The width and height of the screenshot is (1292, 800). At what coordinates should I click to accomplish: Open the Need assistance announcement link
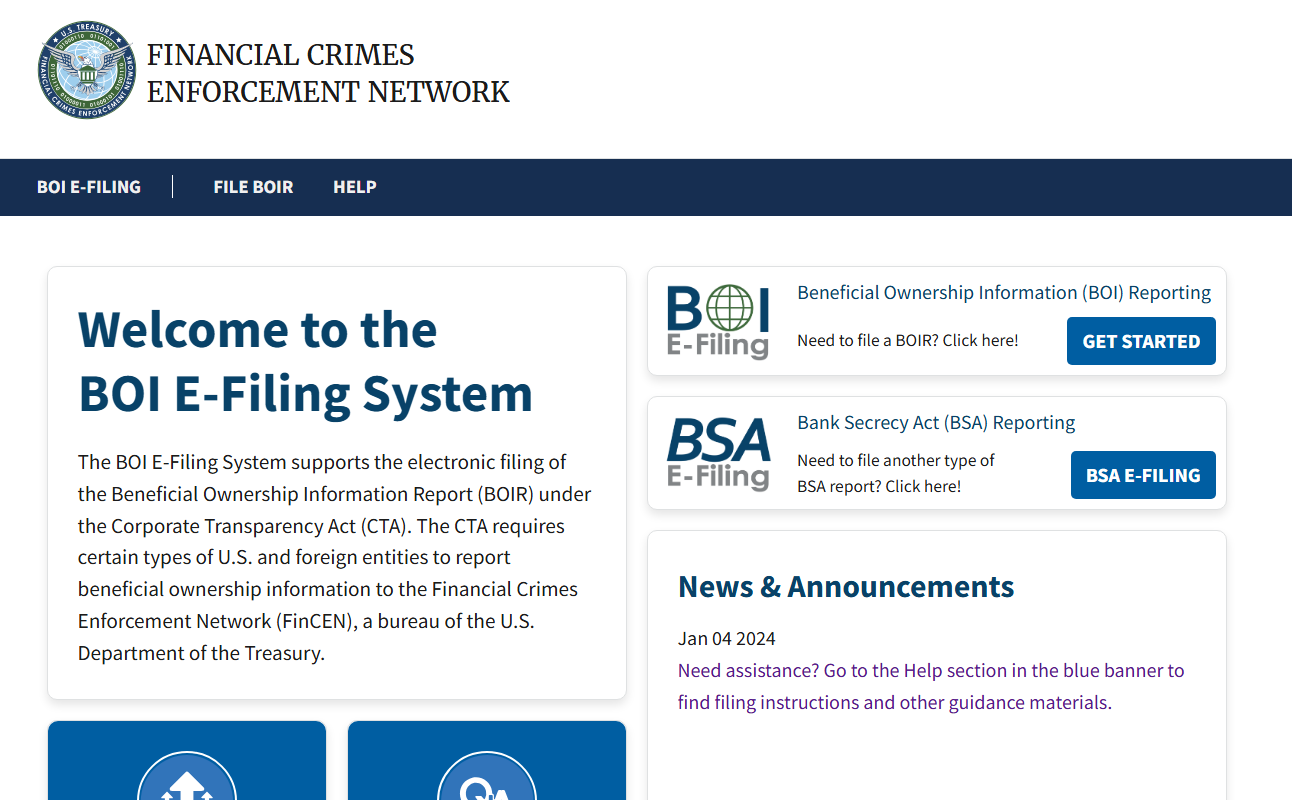point(931,686)
